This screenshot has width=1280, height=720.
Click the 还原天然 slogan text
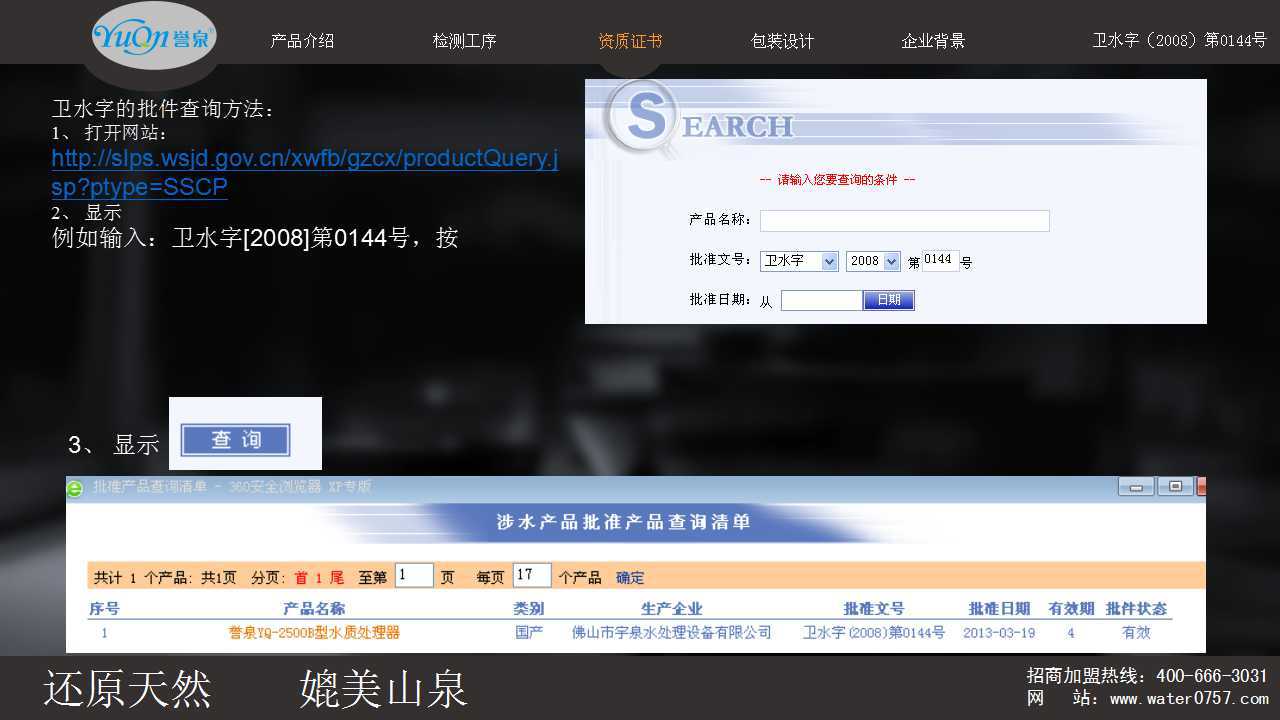pos(127,689)
